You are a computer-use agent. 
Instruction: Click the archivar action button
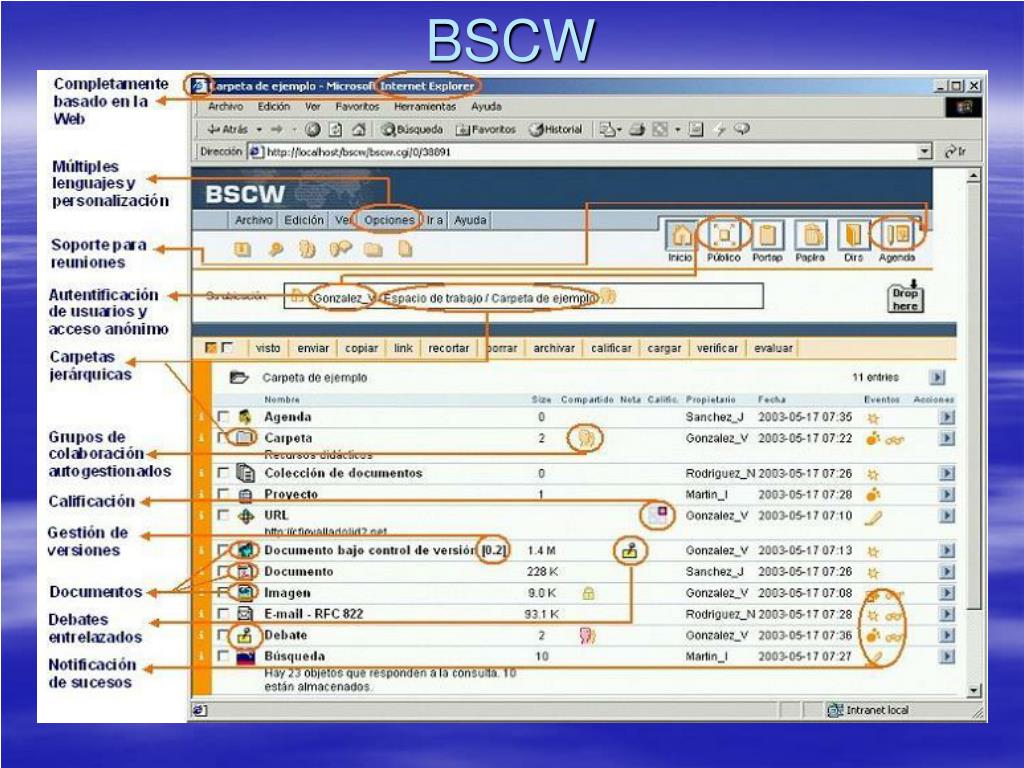pos(554,348)
